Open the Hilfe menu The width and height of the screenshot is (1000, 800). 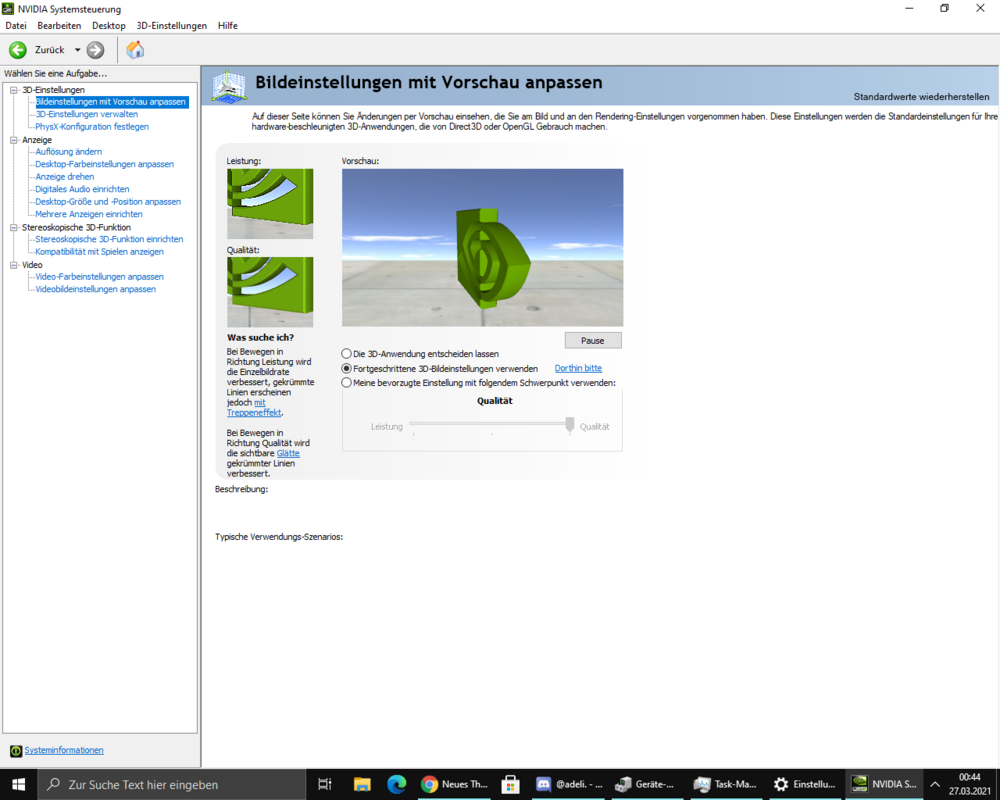227,25
